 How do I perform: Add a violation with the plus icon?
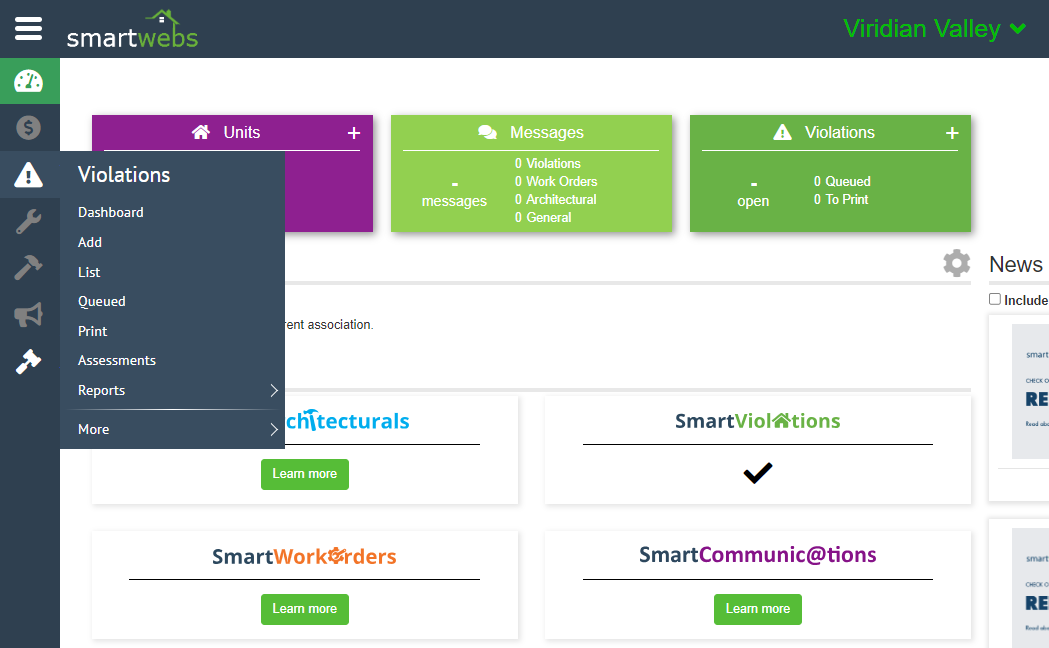click(952, 133)
